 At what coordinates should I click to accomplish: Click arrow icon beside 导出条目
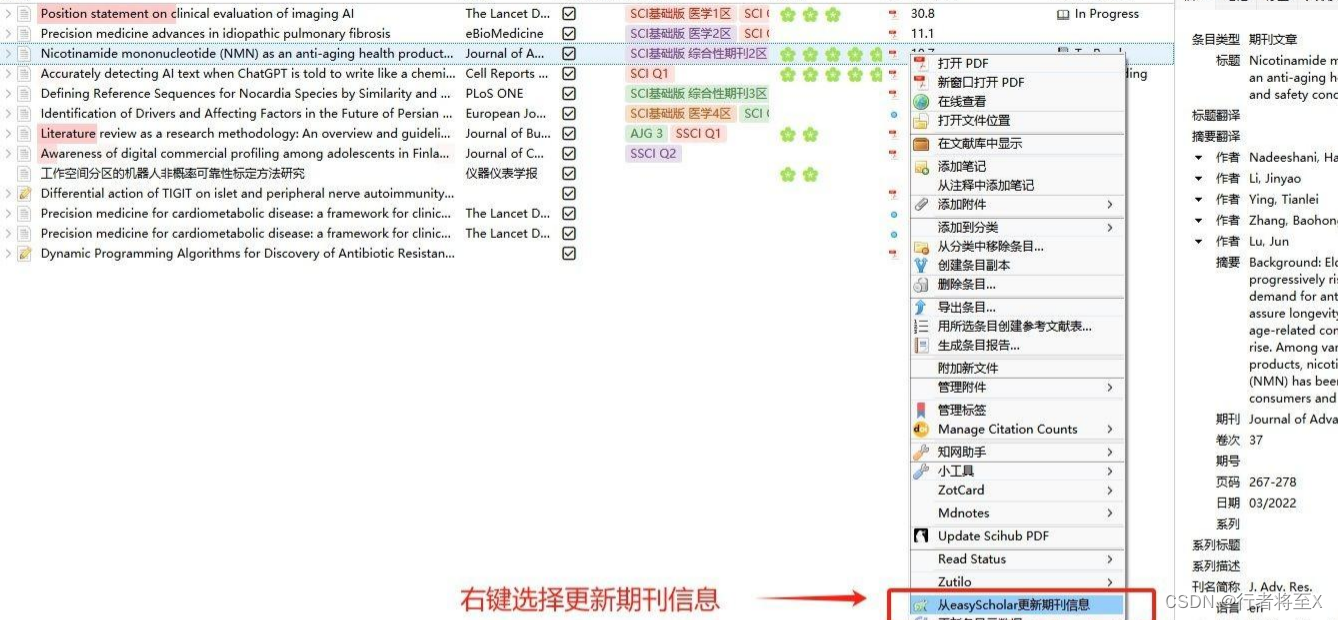pos(921,307)
